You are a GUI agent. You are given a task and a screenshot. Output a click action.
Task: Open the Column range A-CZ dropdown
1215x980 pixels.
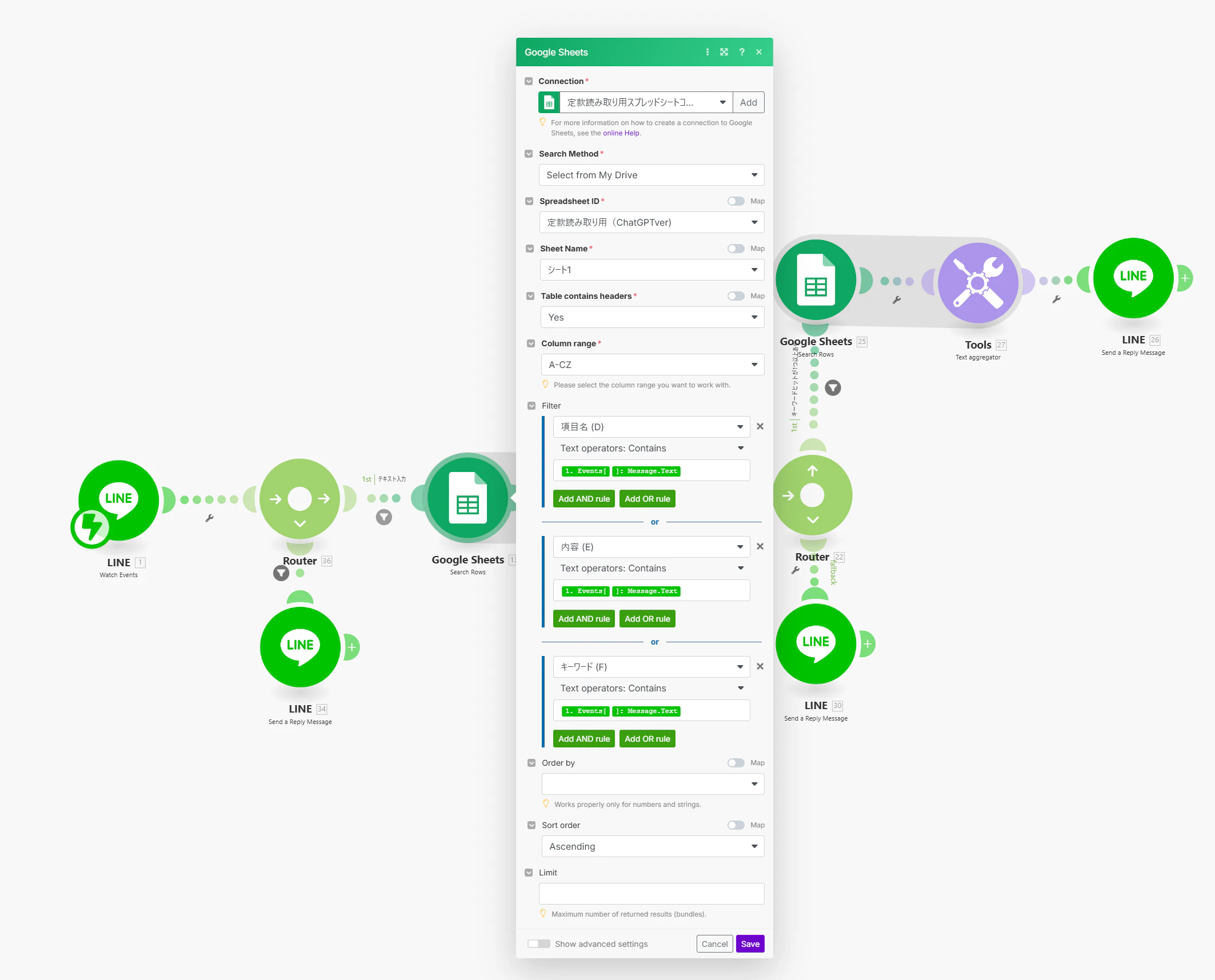(x=653, y=365)
